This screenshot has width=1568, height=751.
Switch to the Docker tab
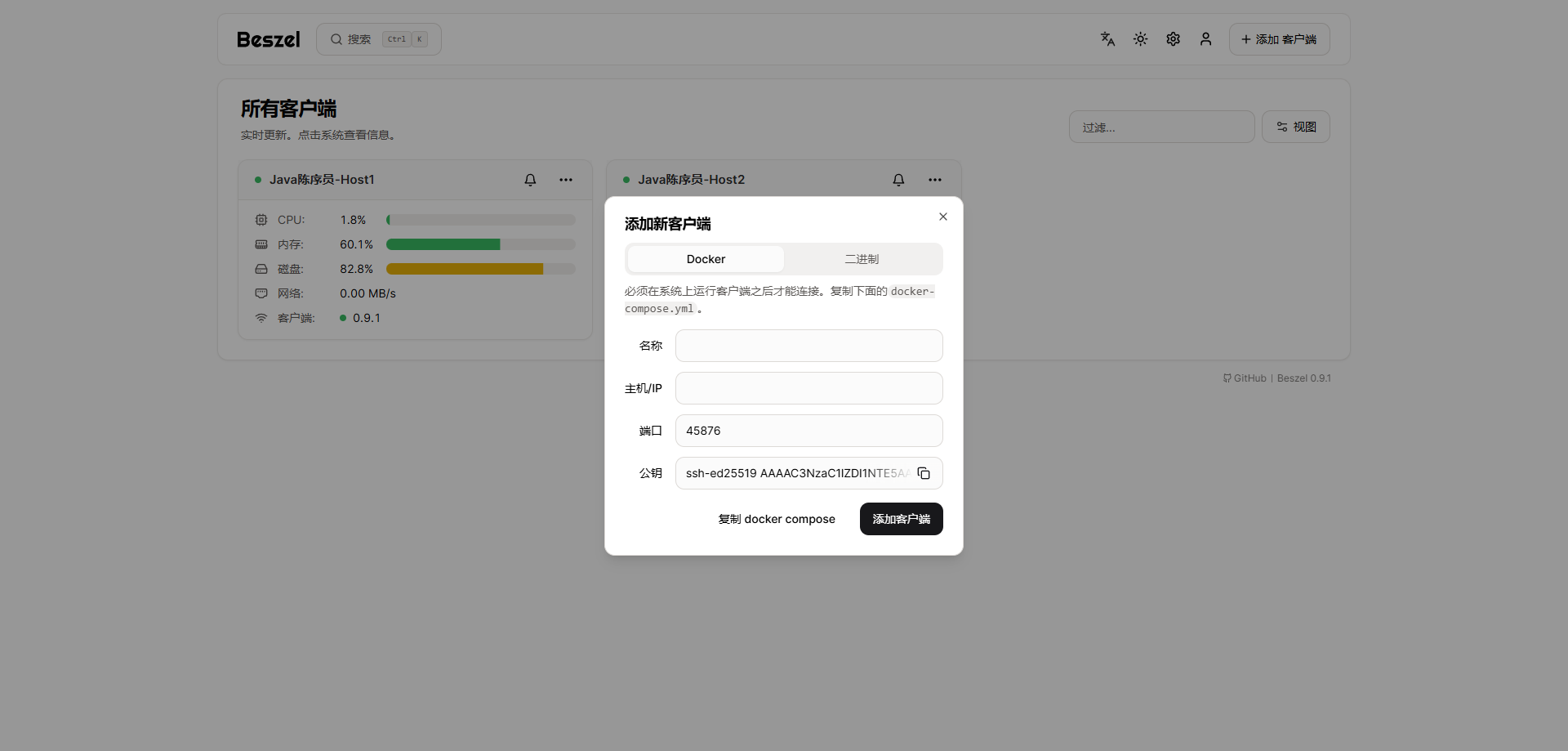(706, 259)
